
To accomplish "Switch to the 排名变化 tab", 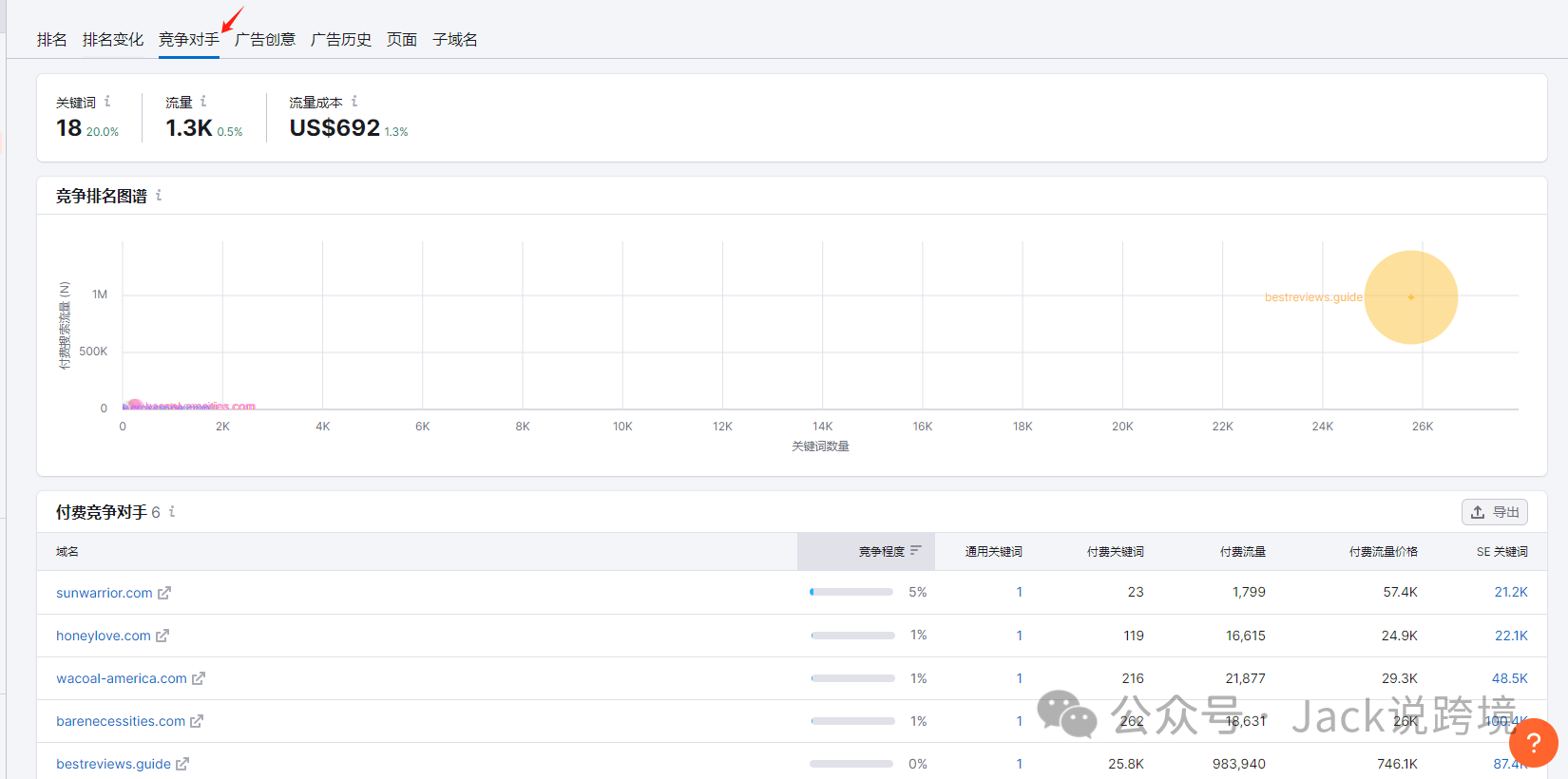I will [113, 40].
